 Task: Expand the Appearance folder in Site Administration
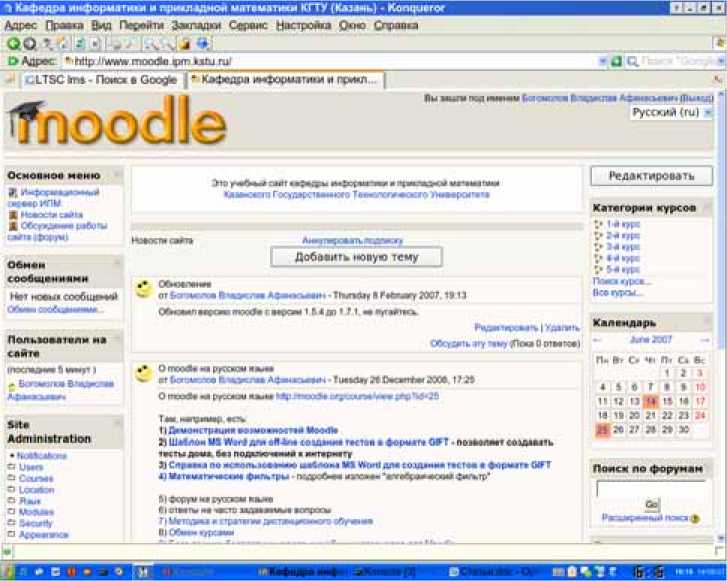pos(12,535)
